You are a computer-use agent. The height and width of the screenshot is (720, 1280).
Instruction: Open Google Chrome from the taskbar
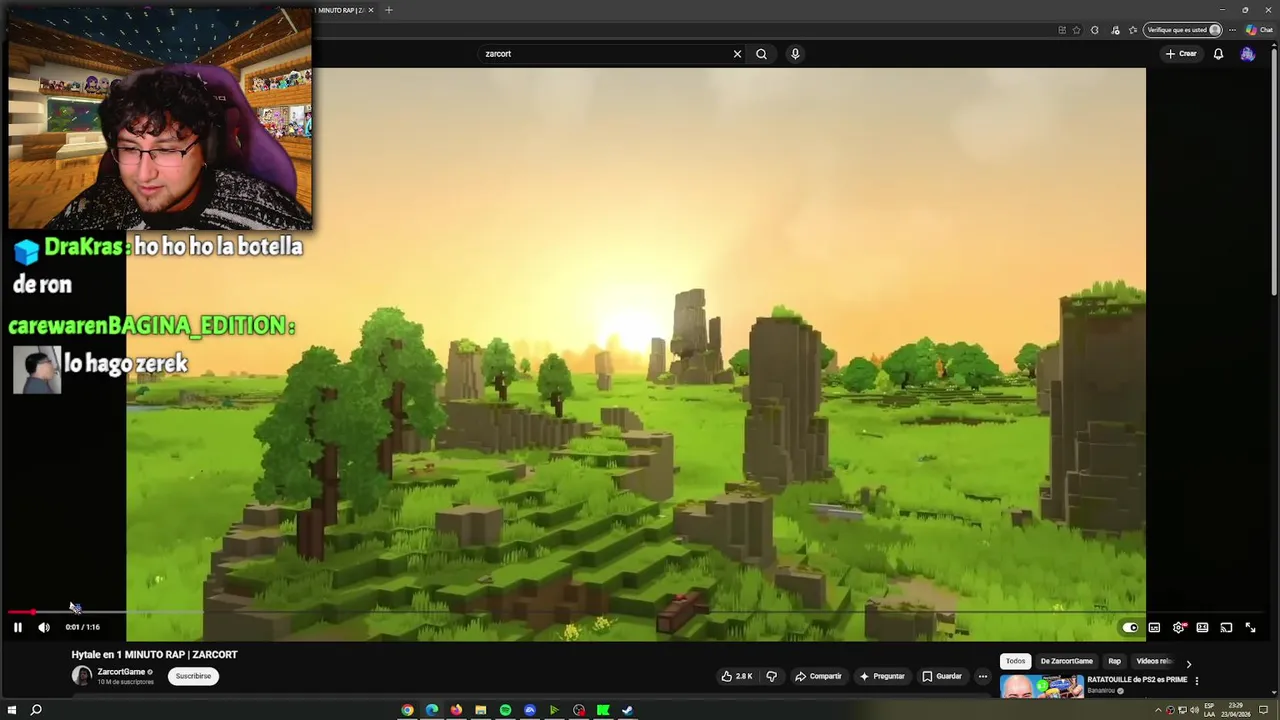[x=407, y=710]
